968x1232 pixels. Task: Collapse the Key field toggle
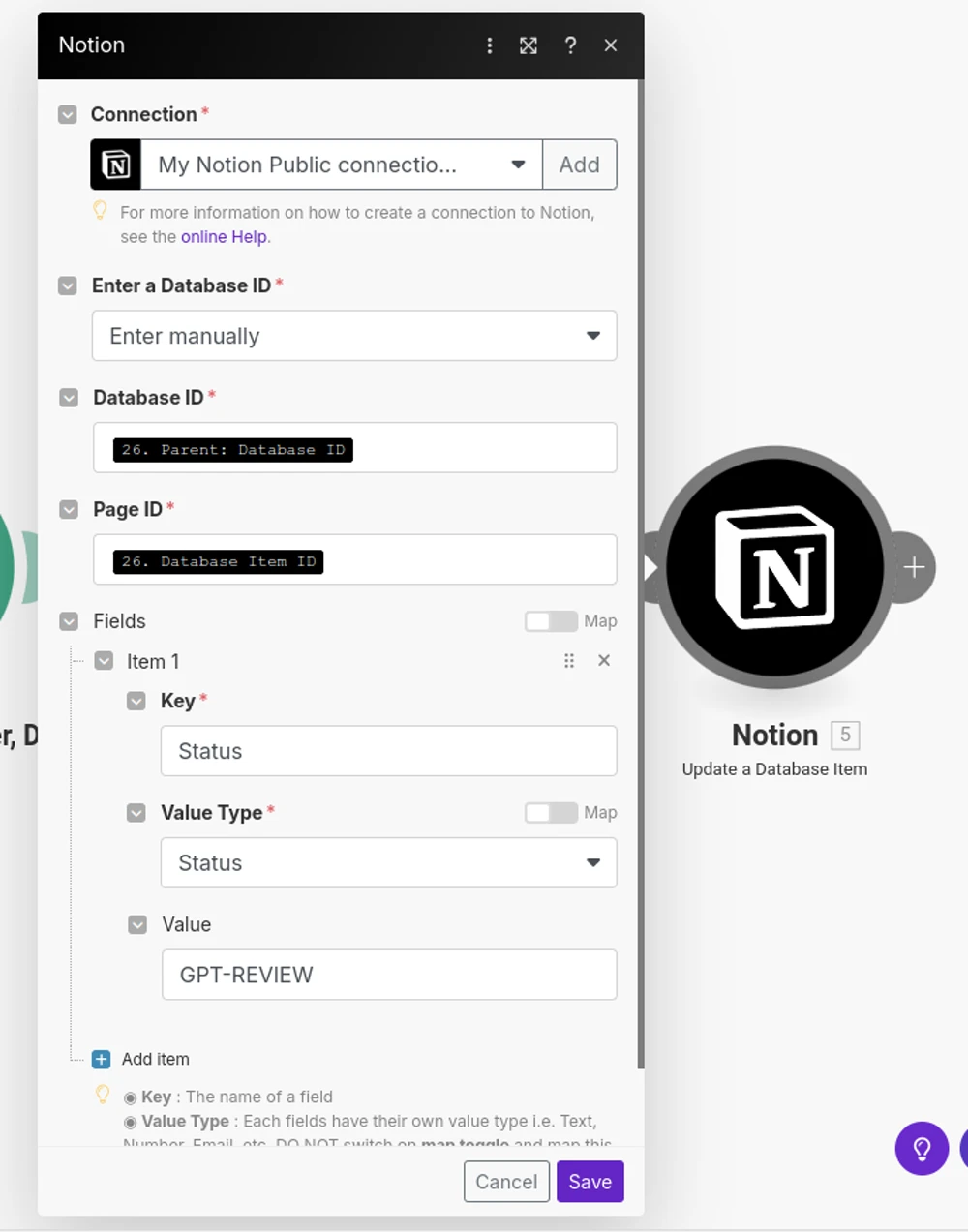click(x=136, y=701)
